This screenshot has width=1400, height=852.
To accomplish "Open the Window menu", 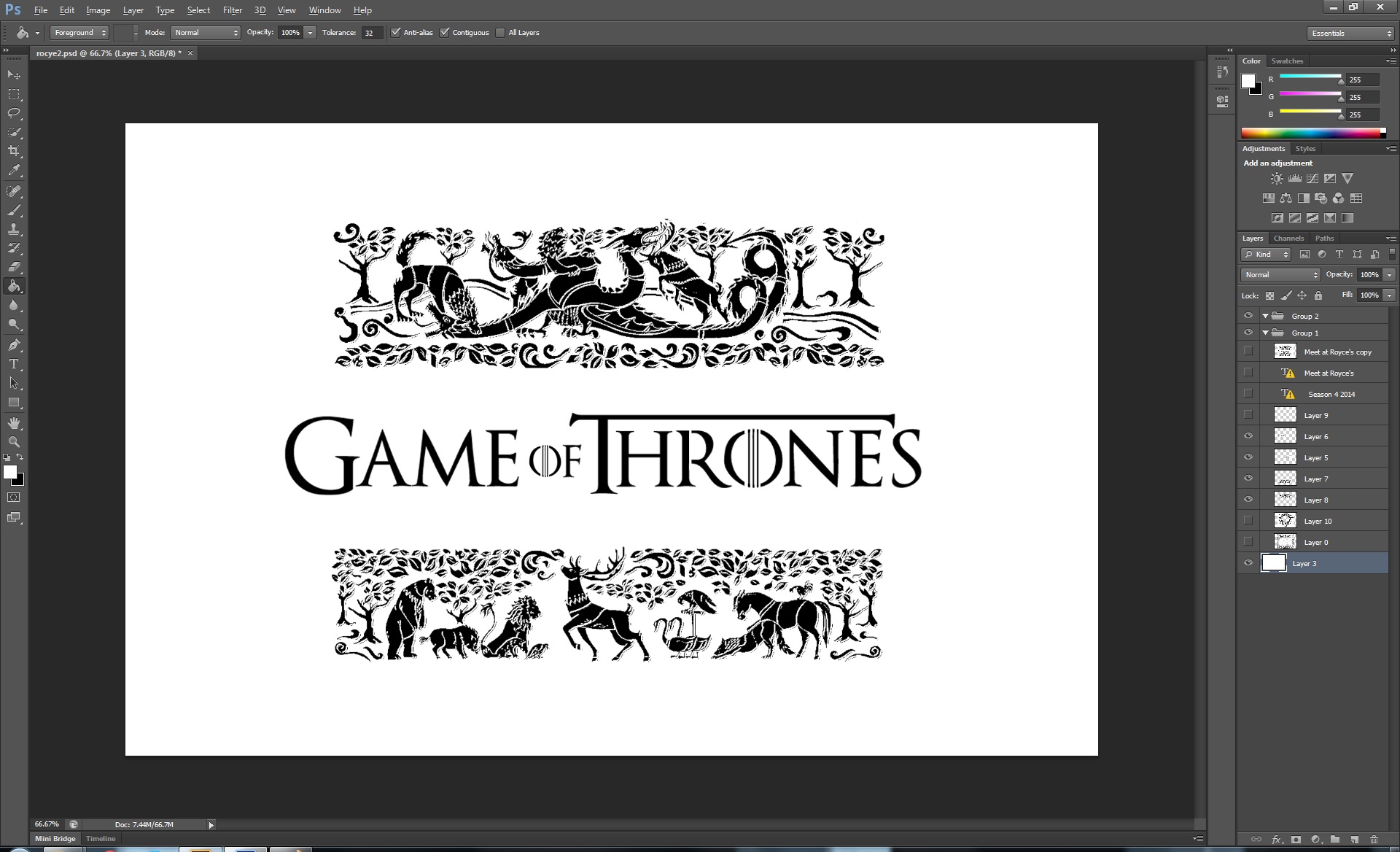I will (324, 10).
